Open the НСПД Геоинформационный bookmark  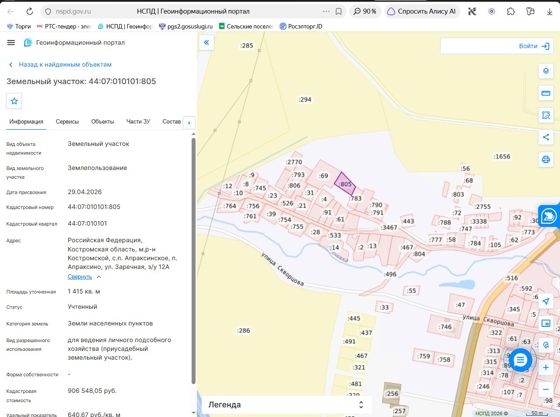click(125, 26)
